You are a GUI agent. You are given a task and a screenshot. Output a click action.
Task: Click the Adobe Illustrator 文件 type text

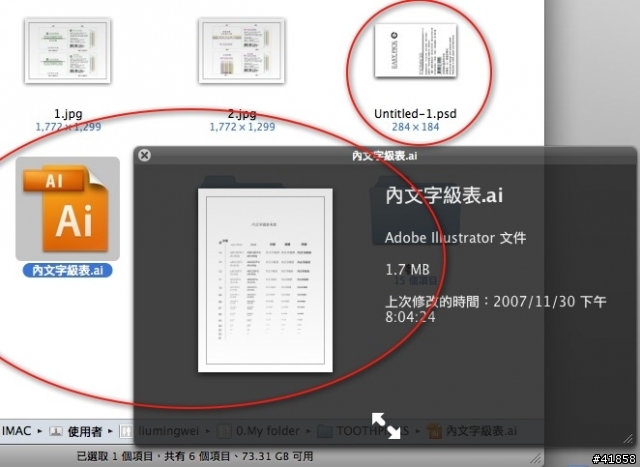click(x=456, y=238)
